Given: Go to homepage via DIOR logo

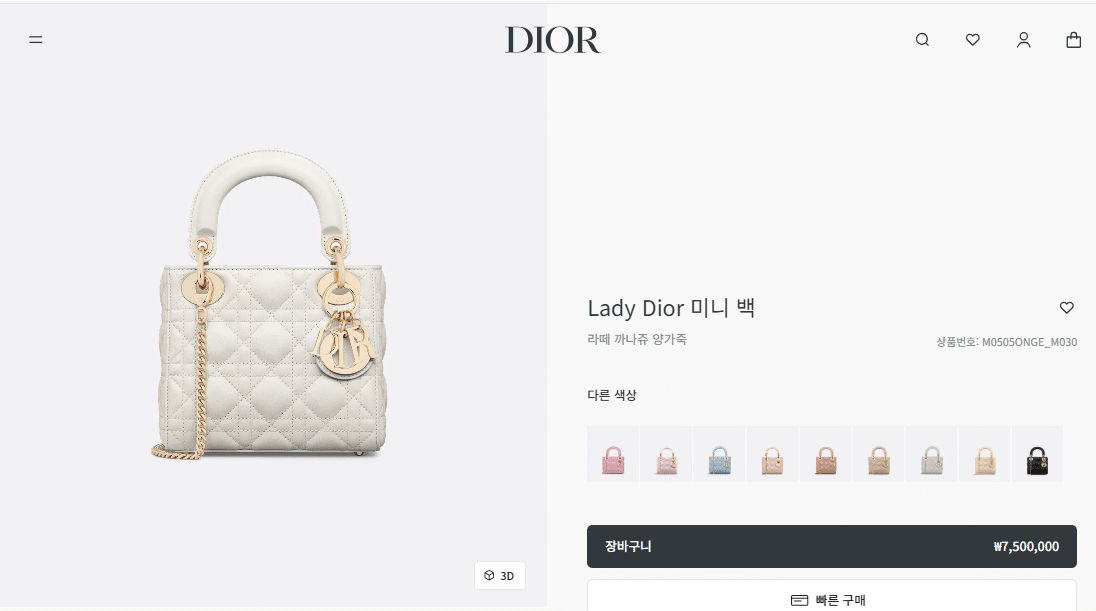Looking at the screenshot, I should coord(552,40).
